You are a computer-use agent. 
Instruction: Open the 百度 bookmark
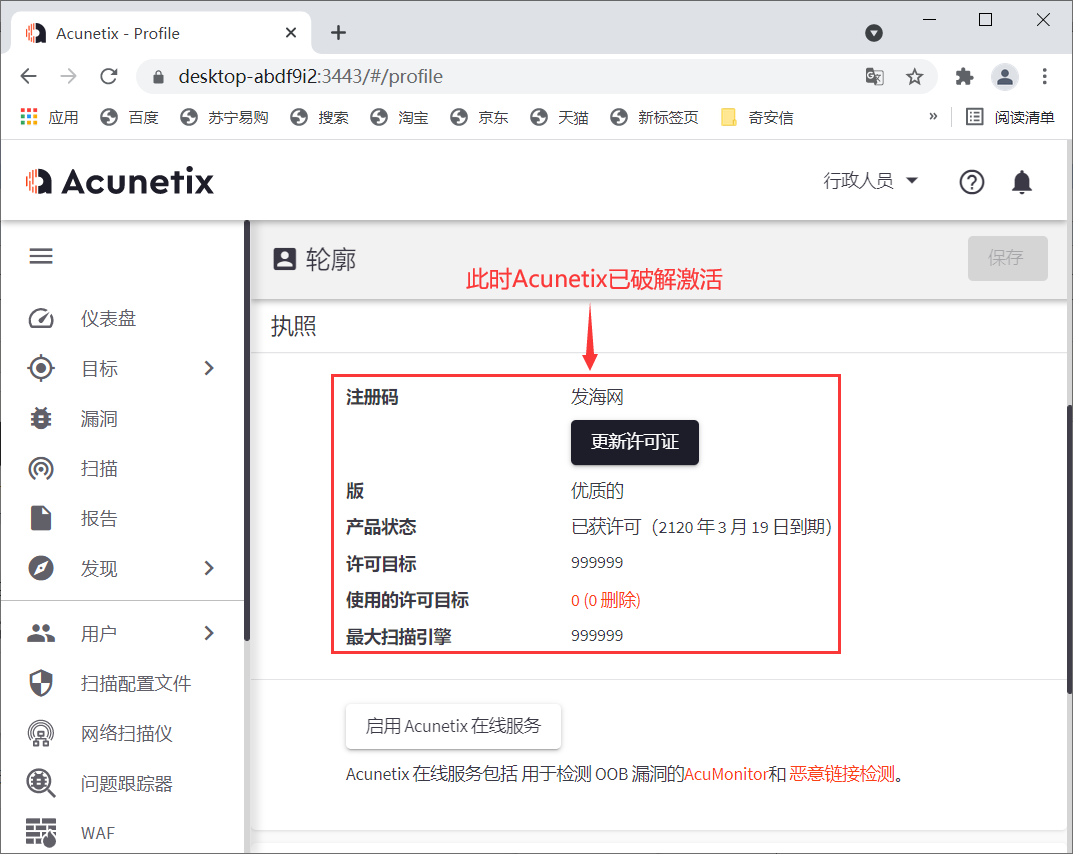pos(129,118)
